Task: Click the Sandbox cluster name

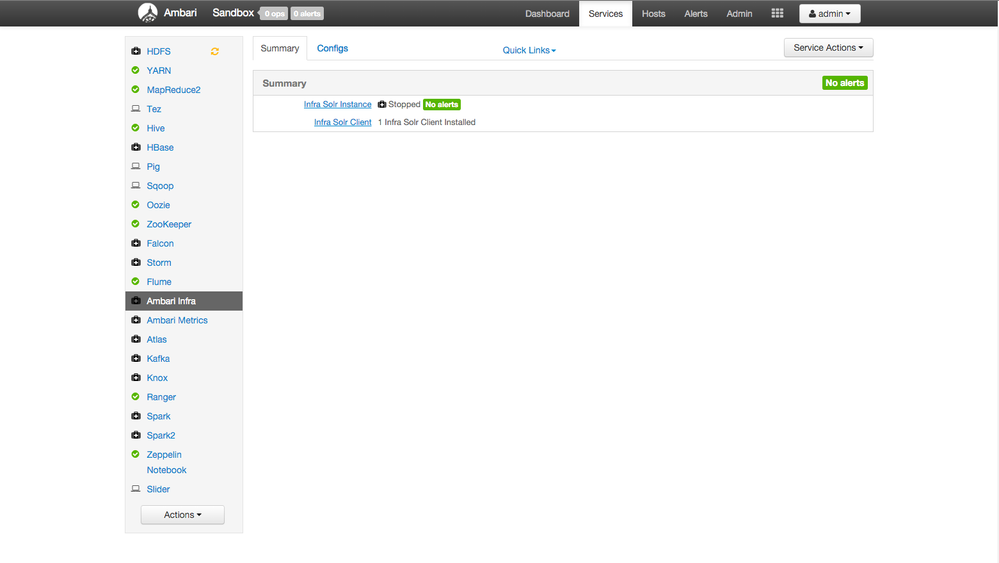Action: click(233, 13)
